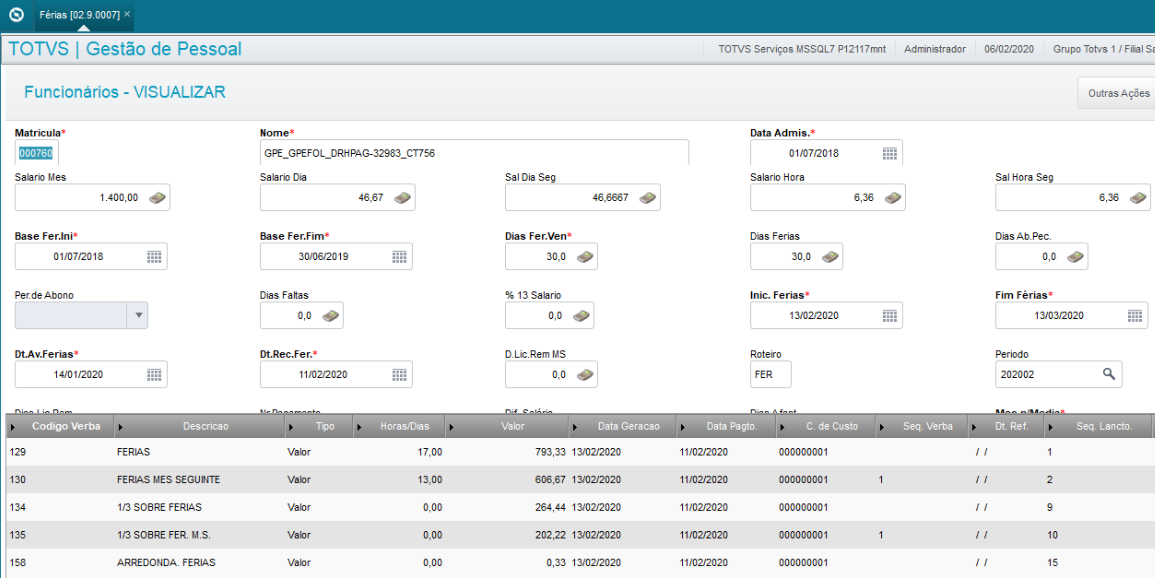Select the FERIAS MES SEGUINTE row
The image size is (1155, 578).
tap(578, 479)
